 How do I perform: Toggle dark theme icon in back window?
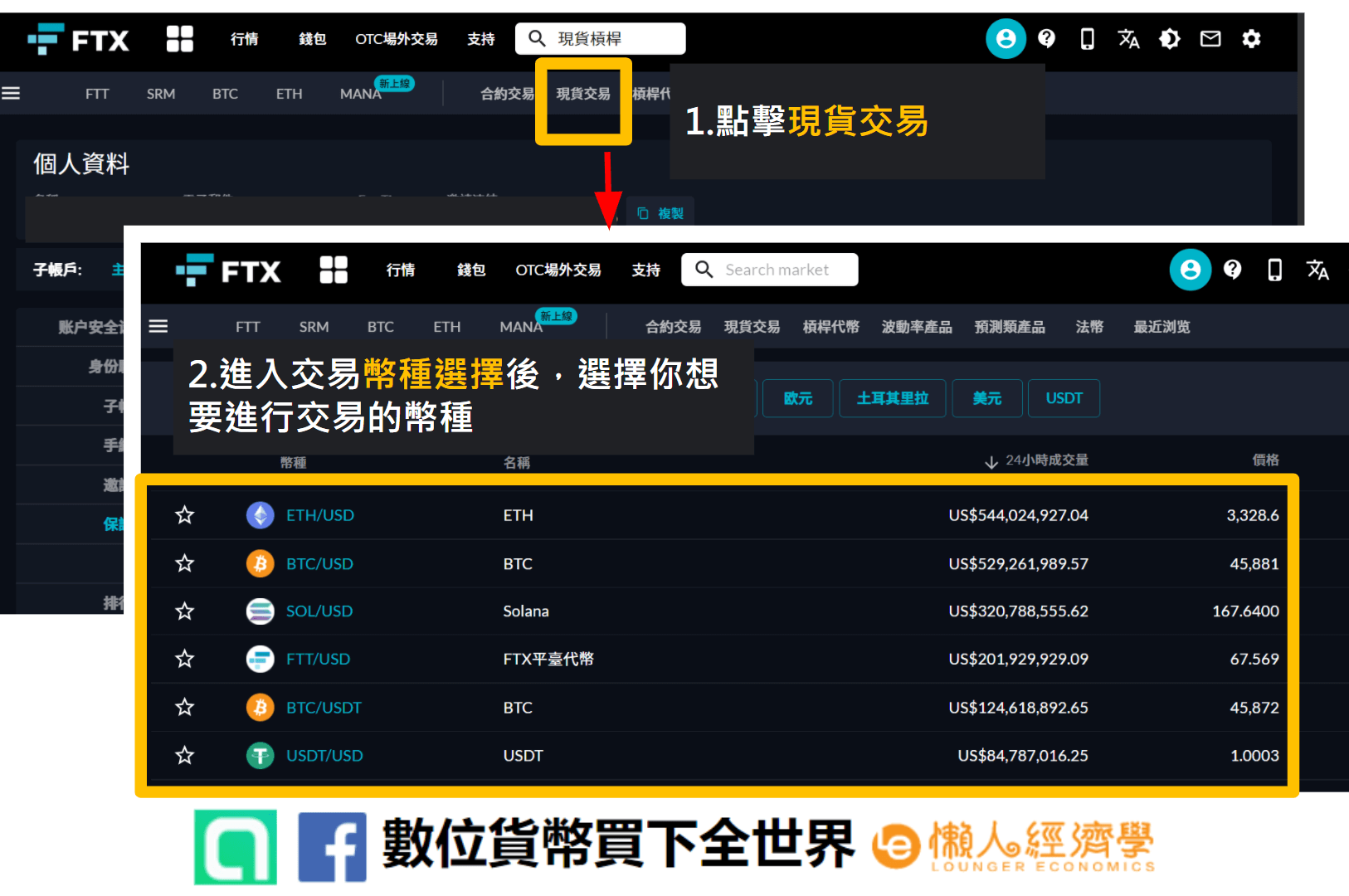1170,38
